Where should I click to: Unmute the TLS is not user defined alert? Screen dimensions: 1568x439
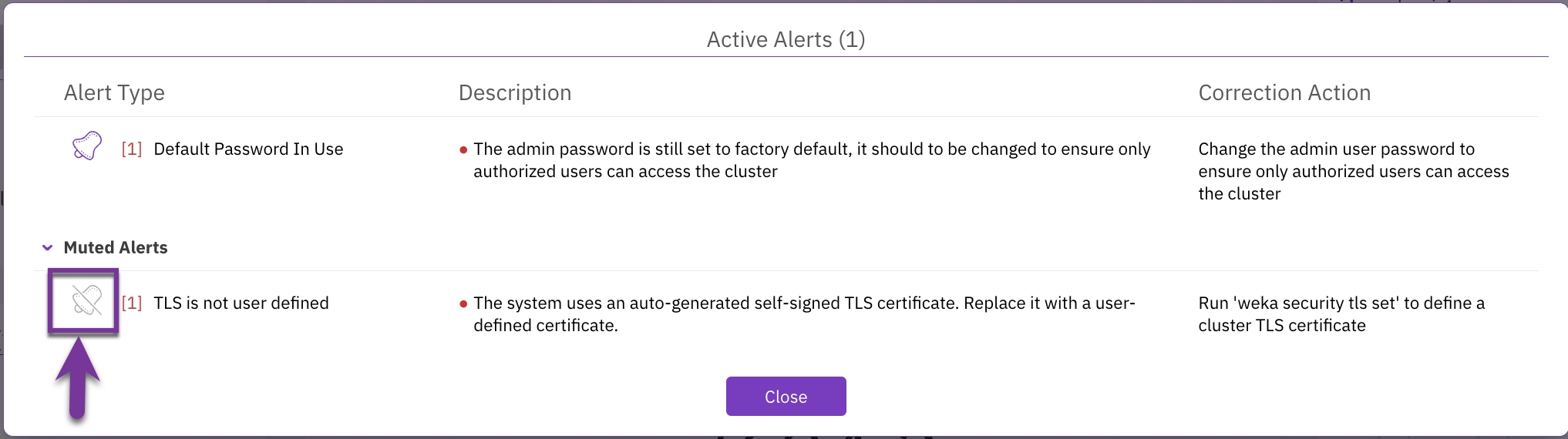(86, 301)
